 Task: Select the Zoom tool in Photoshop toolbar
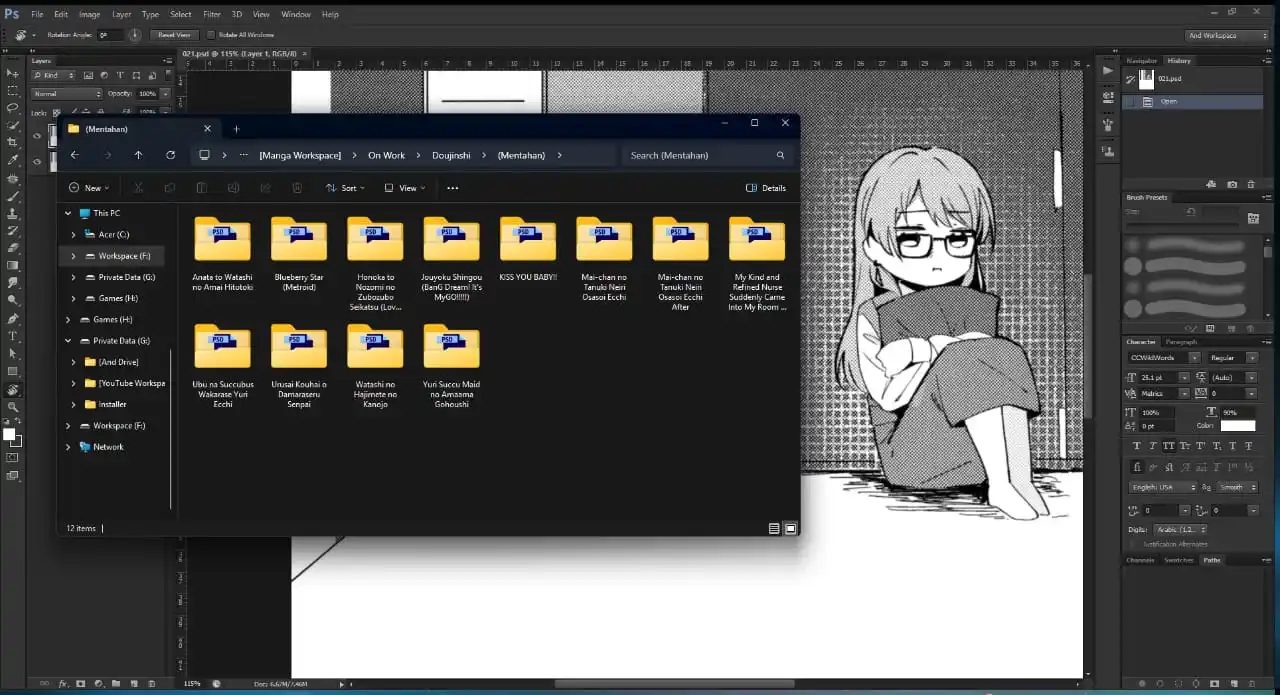[13, 407]
